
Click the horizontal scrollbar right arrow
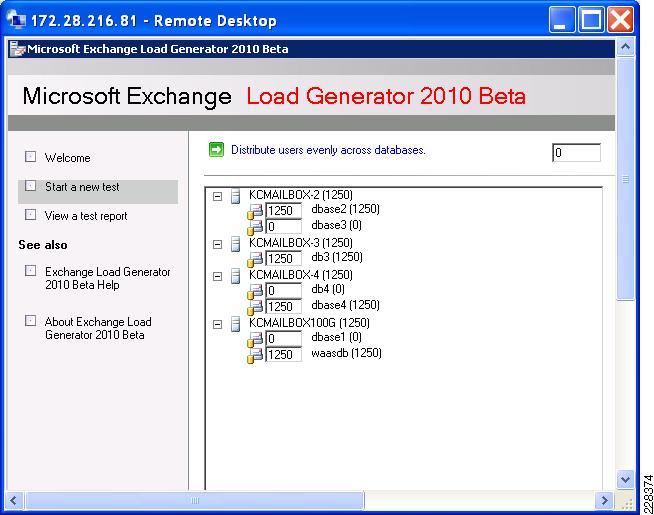tap(604, 500)
